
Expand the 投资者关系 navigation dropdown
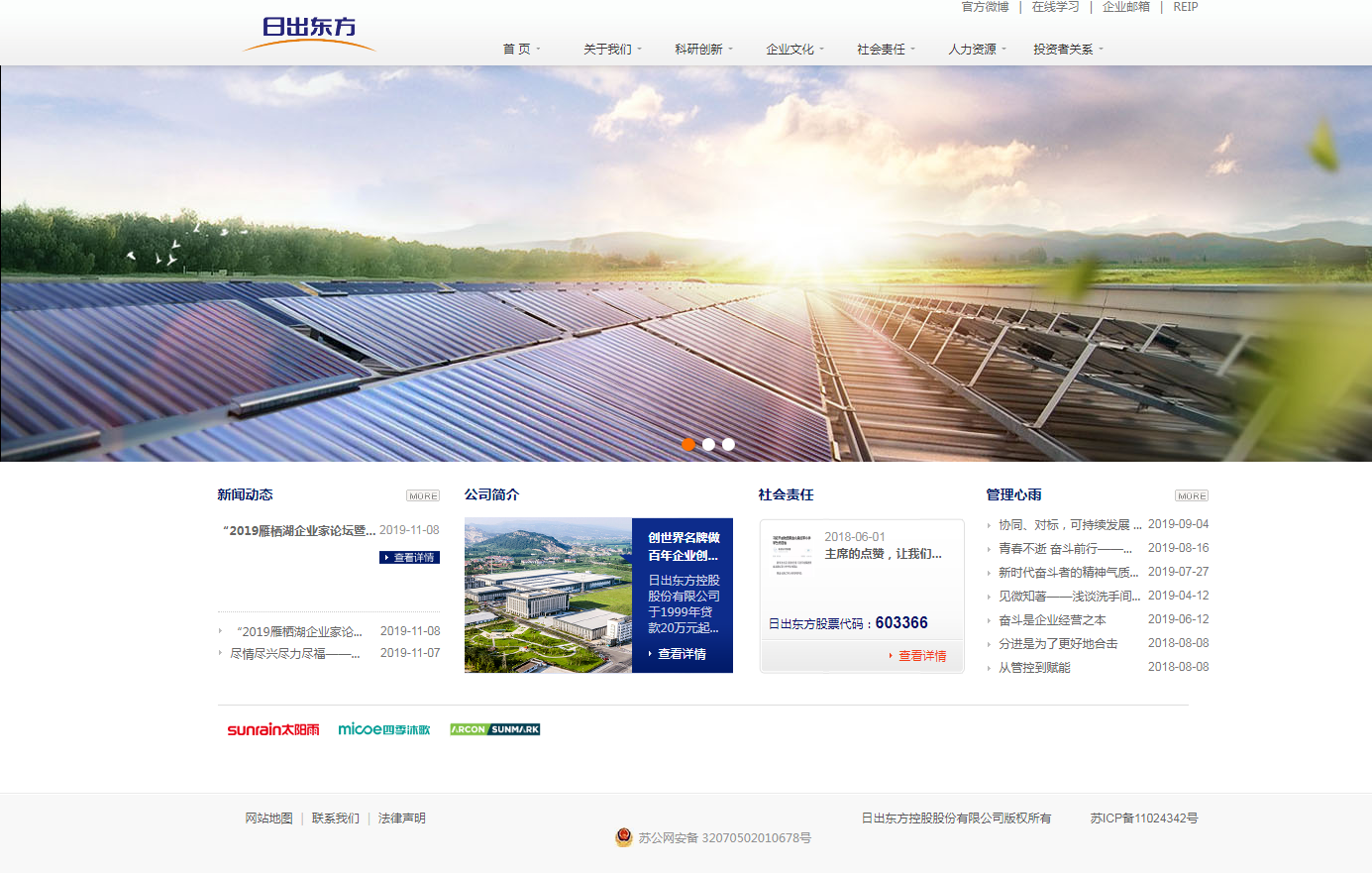click(x=1067, y=50)
